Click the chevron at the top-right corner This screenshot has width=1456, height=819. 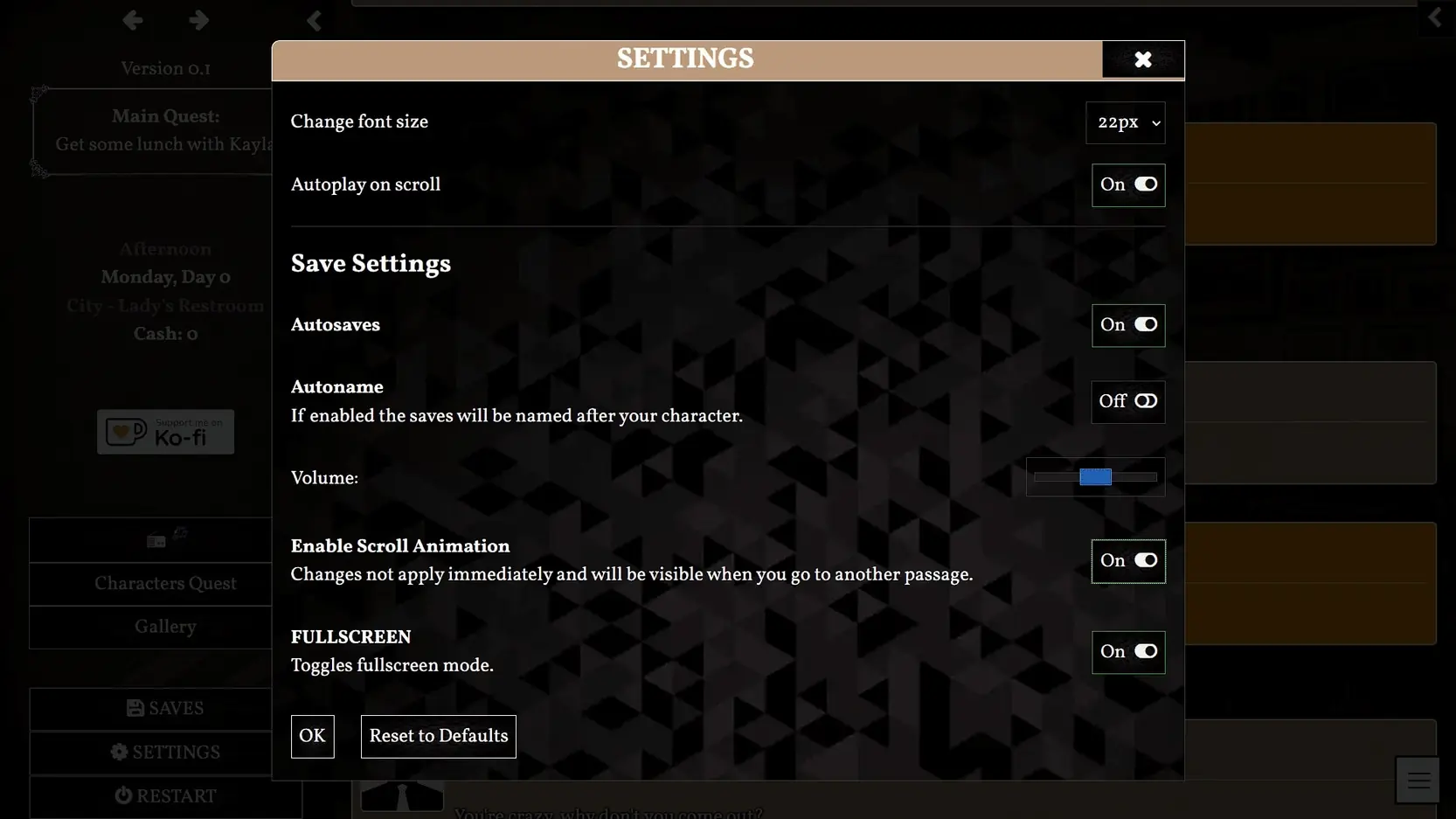[1434, 17]
